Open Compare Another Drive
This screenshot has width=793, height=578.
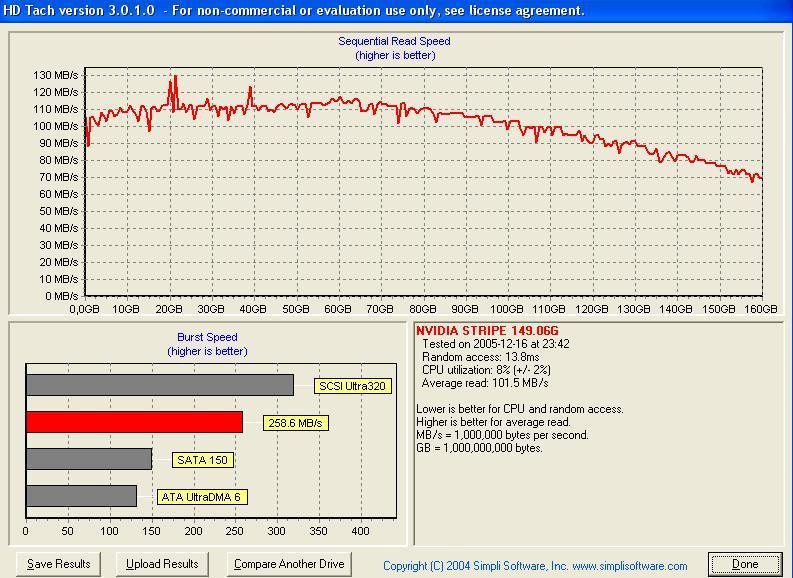[289, 564]
